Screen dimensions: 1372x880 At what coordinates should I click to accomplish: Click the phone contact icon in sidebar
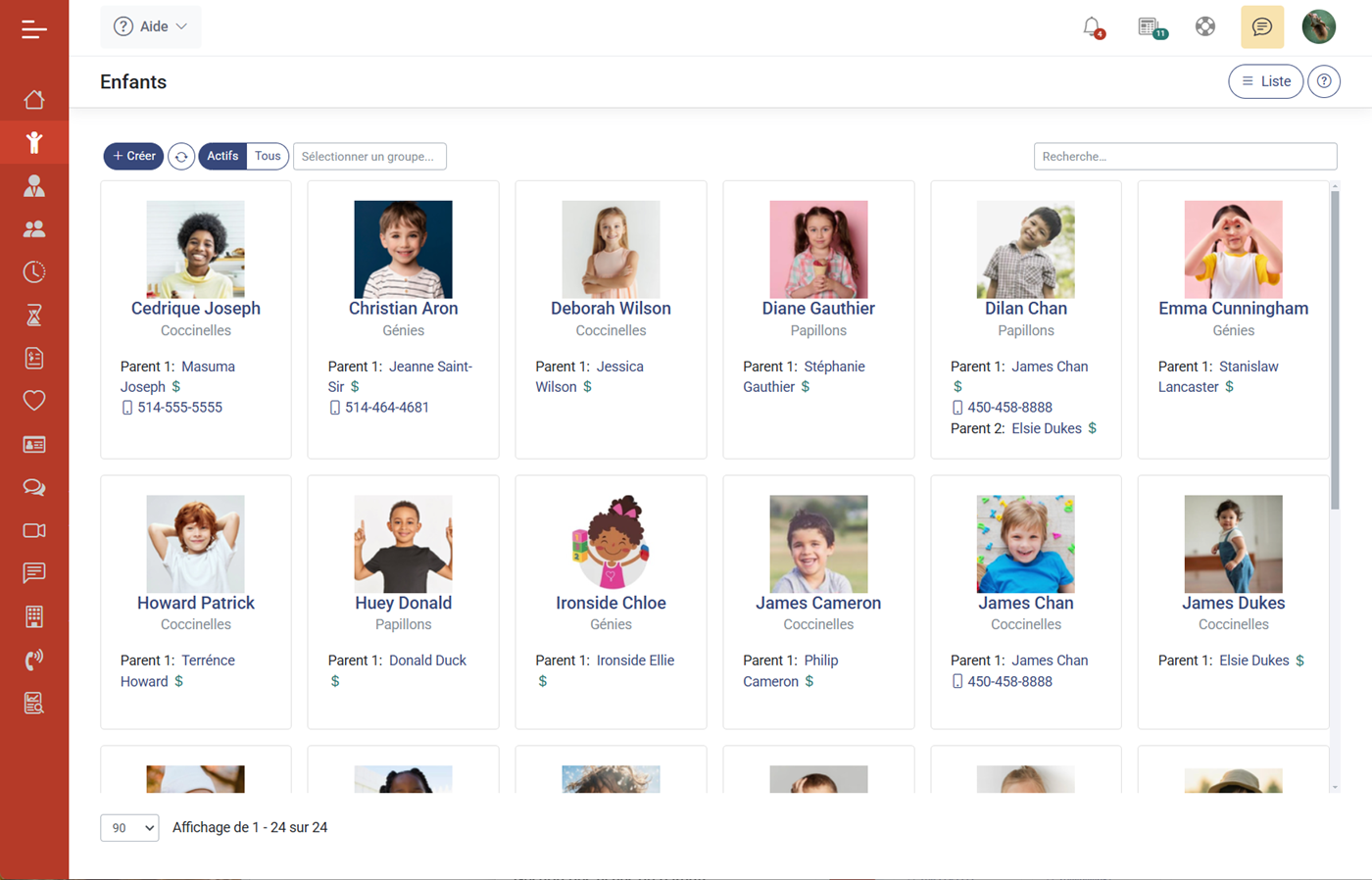coord(34,660)
